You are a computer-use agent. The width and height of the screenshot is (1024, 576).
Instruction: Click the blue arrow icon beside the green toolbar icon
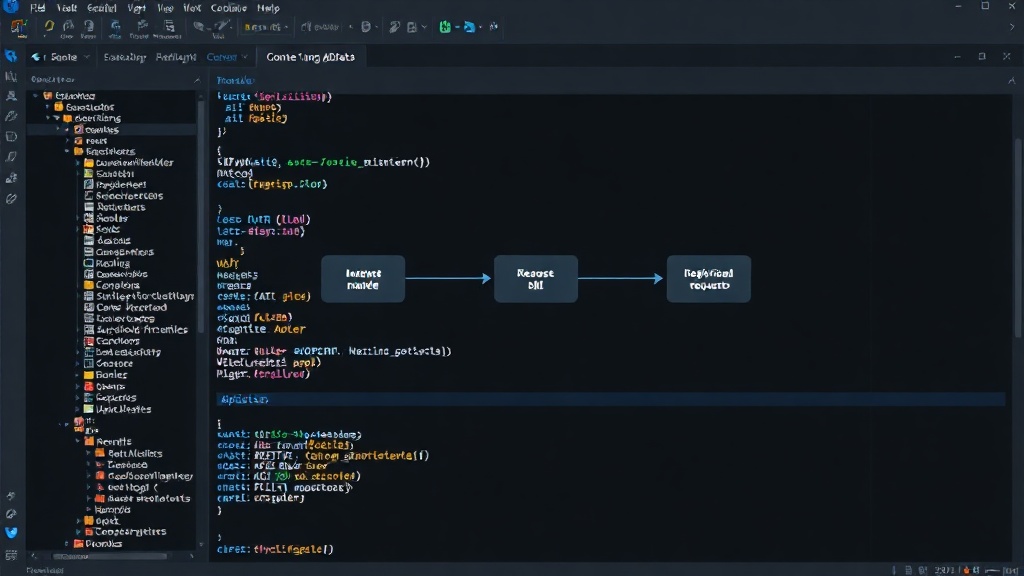coord(469,27)
